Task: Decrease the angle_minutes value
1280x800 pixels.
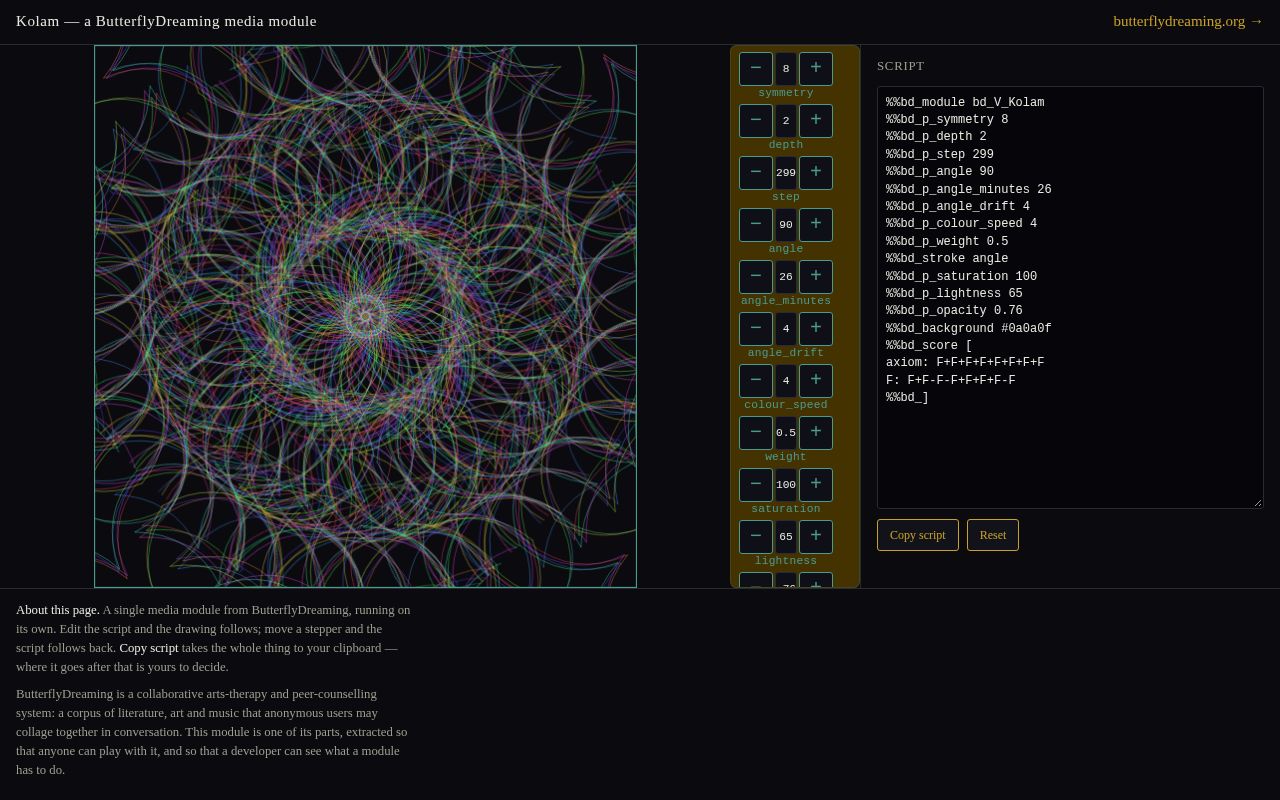Action: (x=756, y=277)
